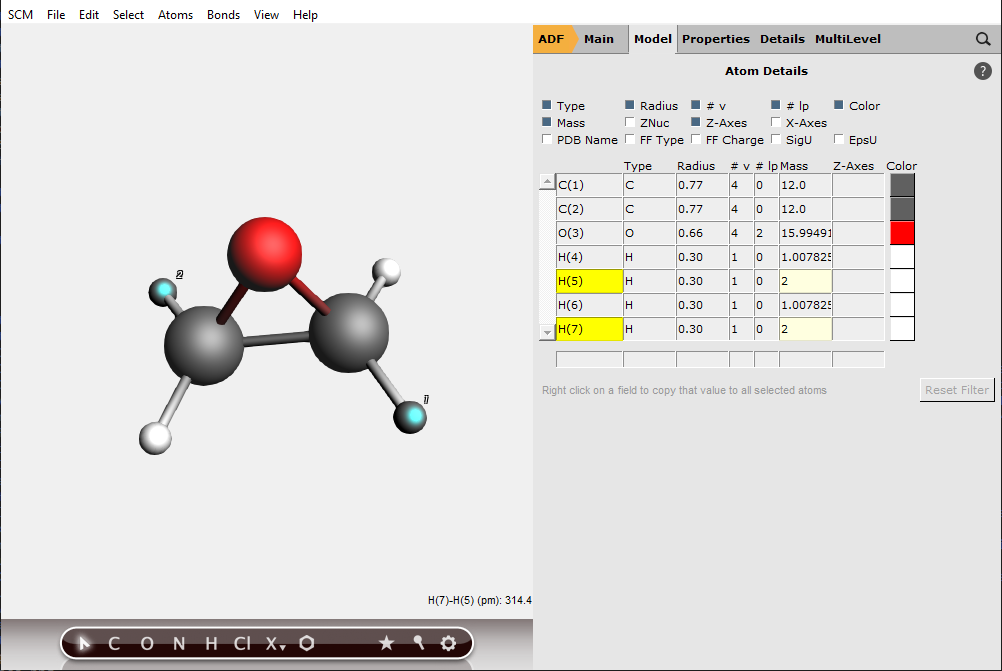Click the atom table scroll-down arrow
This screenshot has height=671, width=1002.
point(546,331)
